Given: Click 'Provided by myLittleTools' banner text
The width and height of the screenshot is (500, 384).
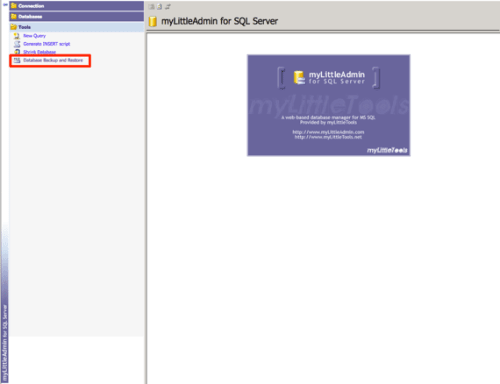Looking at the screenshot, I should click(328, 122).
